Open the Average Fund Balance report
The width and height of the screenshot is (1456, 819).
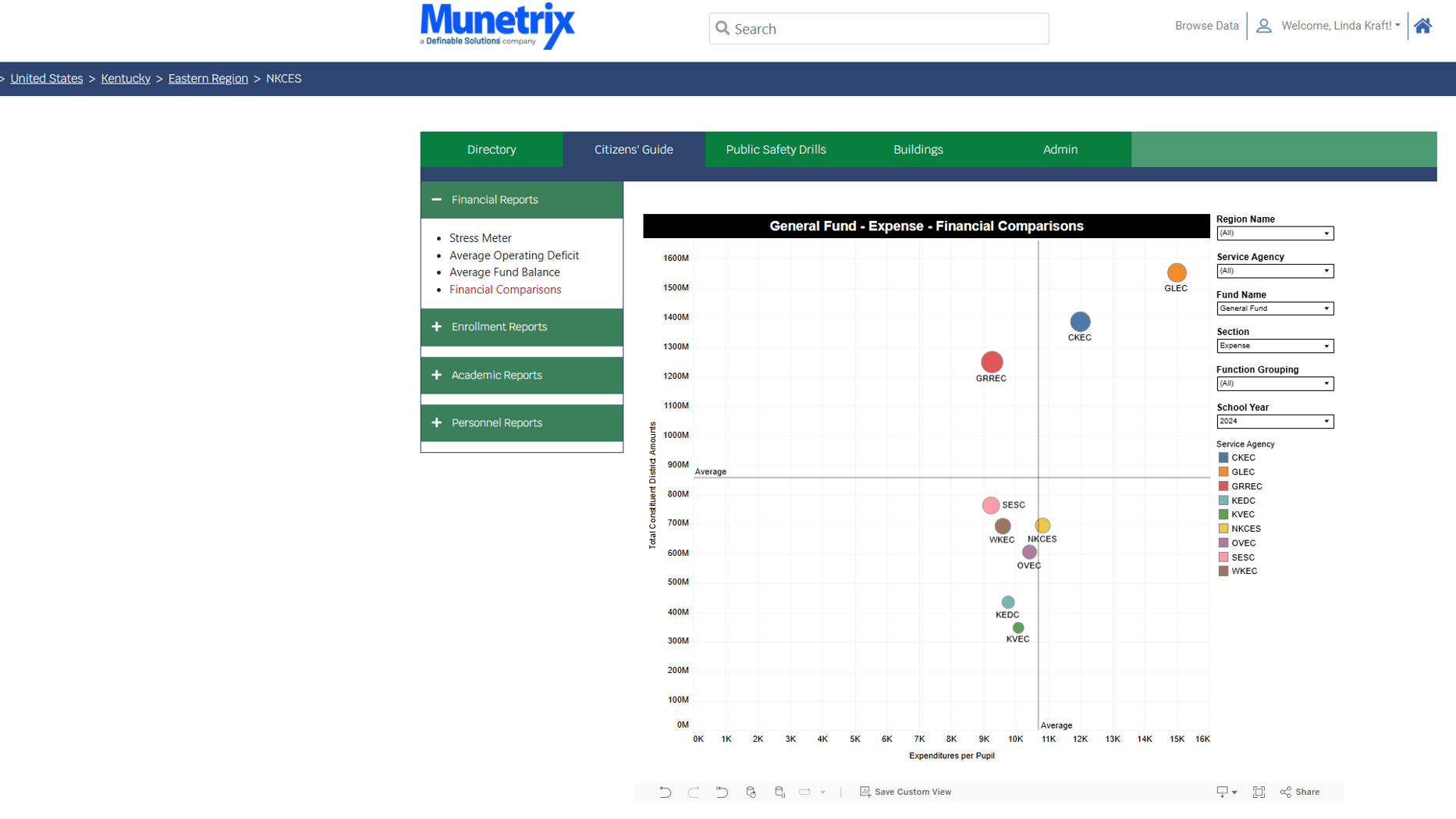coord(505,272)
